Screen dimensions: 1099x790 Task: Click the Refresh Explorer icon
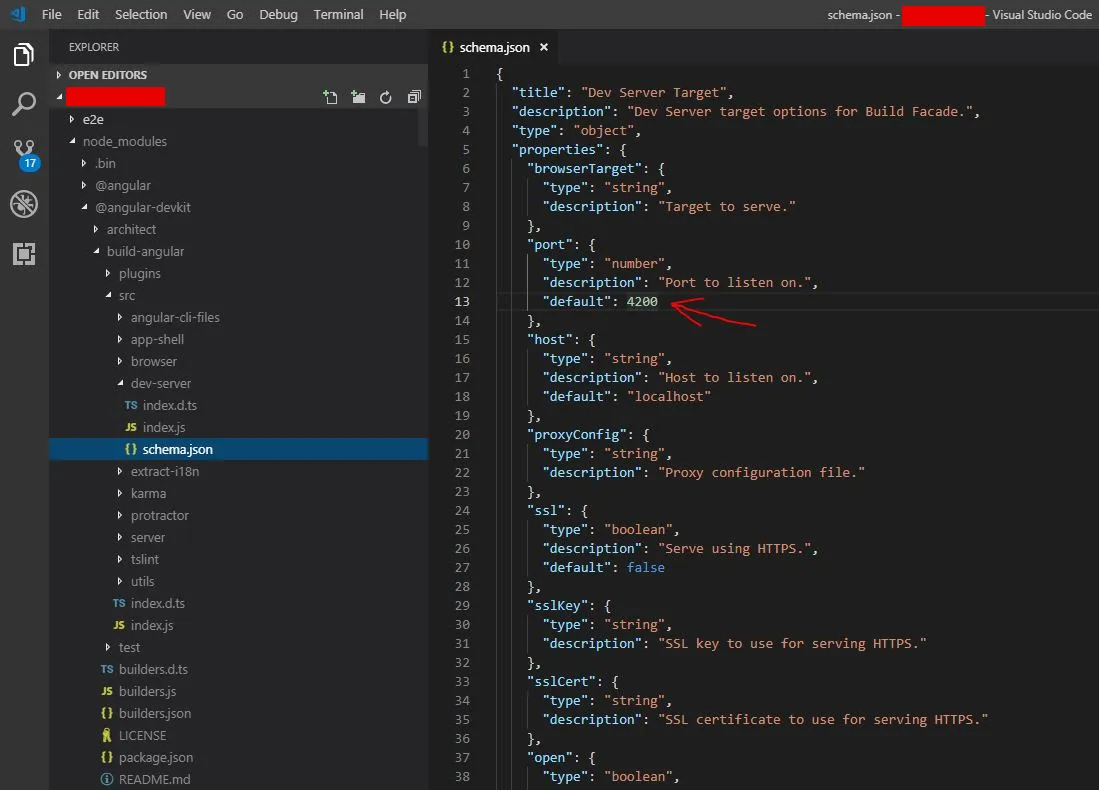coord(385,97)
